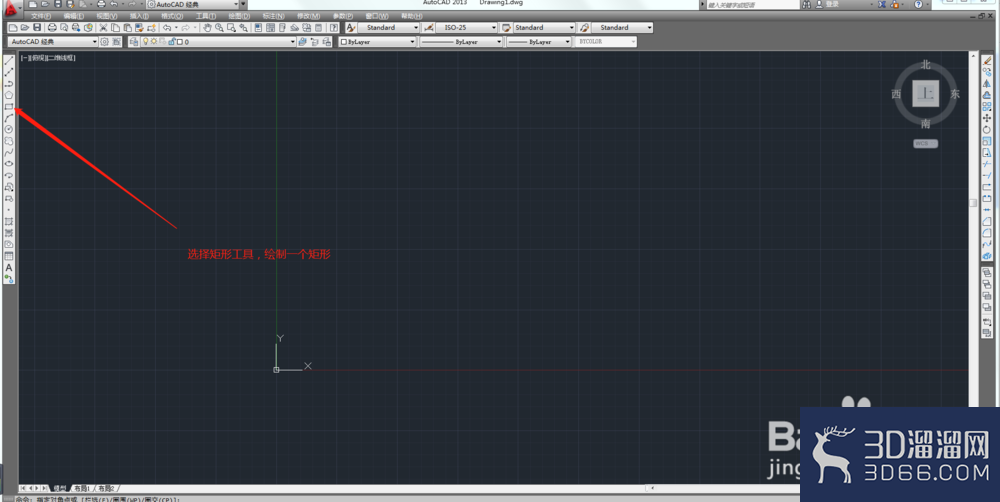Select the Rotate tool in modify toolbar

pyautogui.click(x=987, y=129)
